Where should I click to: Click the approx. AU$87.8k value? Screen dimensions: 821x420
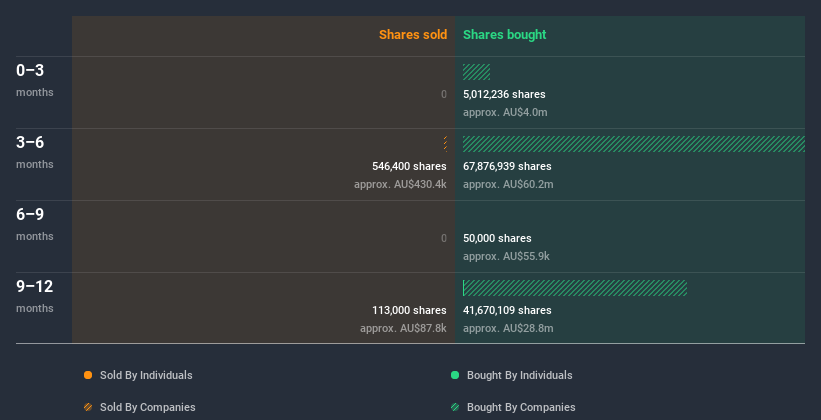tap(404, 328)
